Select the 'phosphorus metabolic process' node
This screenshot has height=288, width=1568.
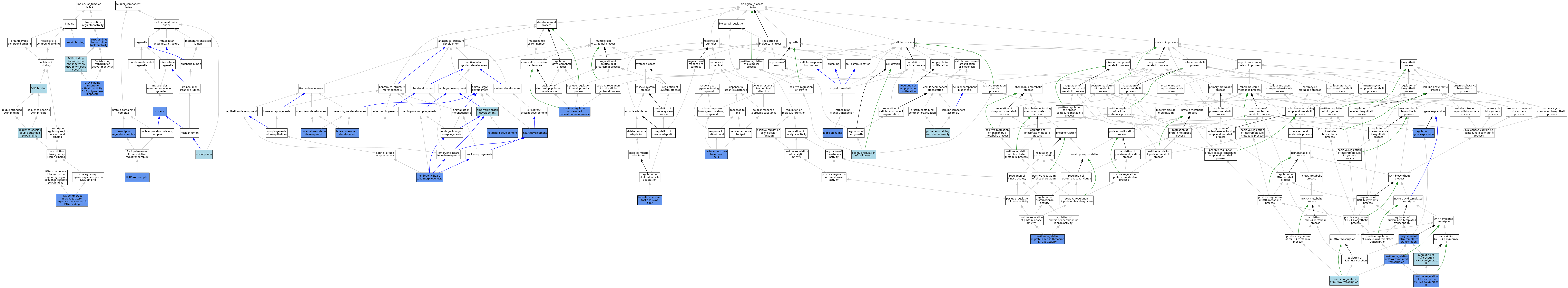(x=1028, y=88)
